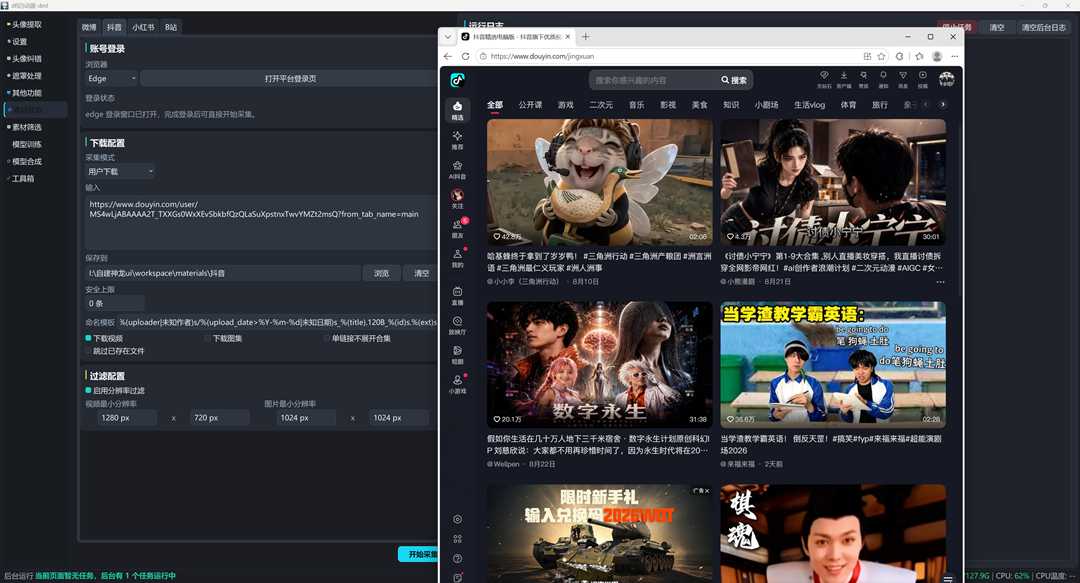Open the Edge browser profile icon
1080x583 pixels.
point(937,57)
